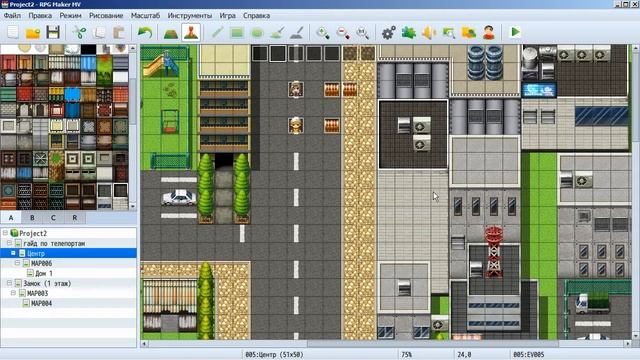Save the project with the floppy disk icon
Viewport: 640px width, 360px height.
pyautogui.click(x=53, y=32)
